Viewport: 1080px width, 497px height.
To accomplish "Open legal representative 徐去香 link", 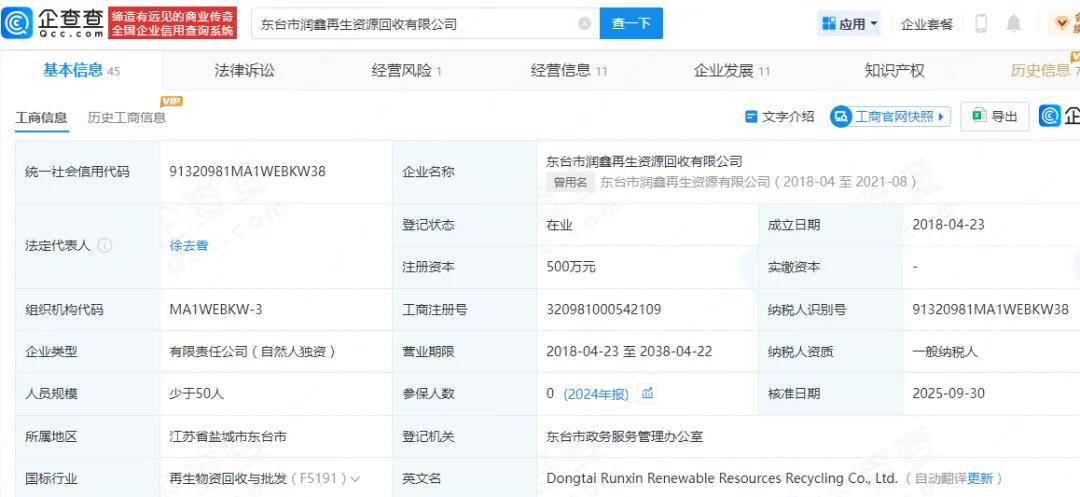I will pos(189,246).
